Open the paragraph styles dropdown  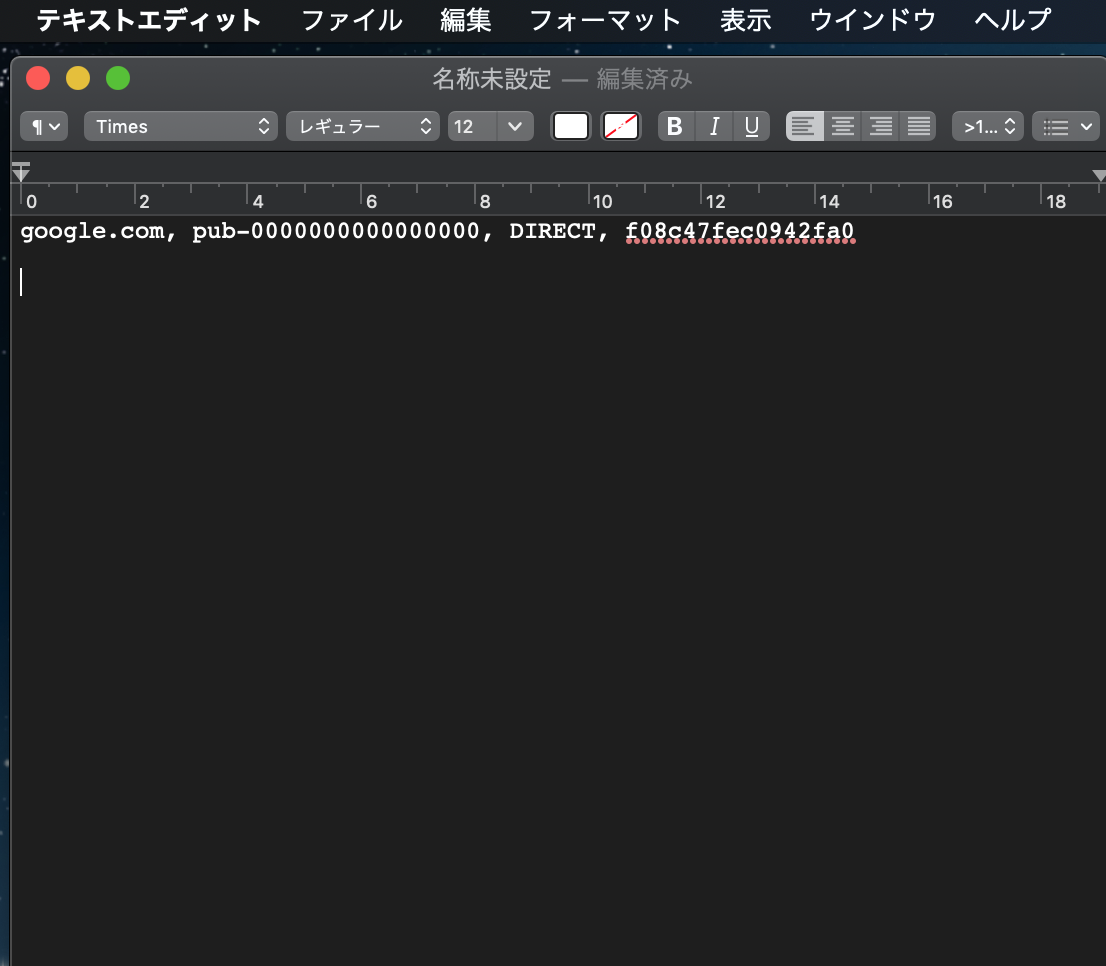44,127
